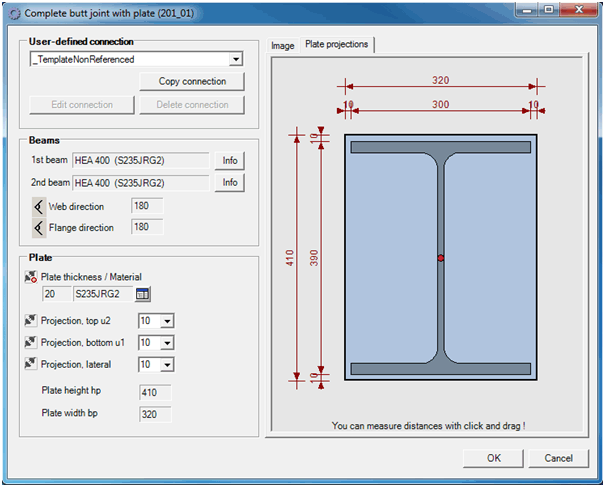Click the plate thickness value field
The height and width of the screenshot is (487, 605).
56,294
